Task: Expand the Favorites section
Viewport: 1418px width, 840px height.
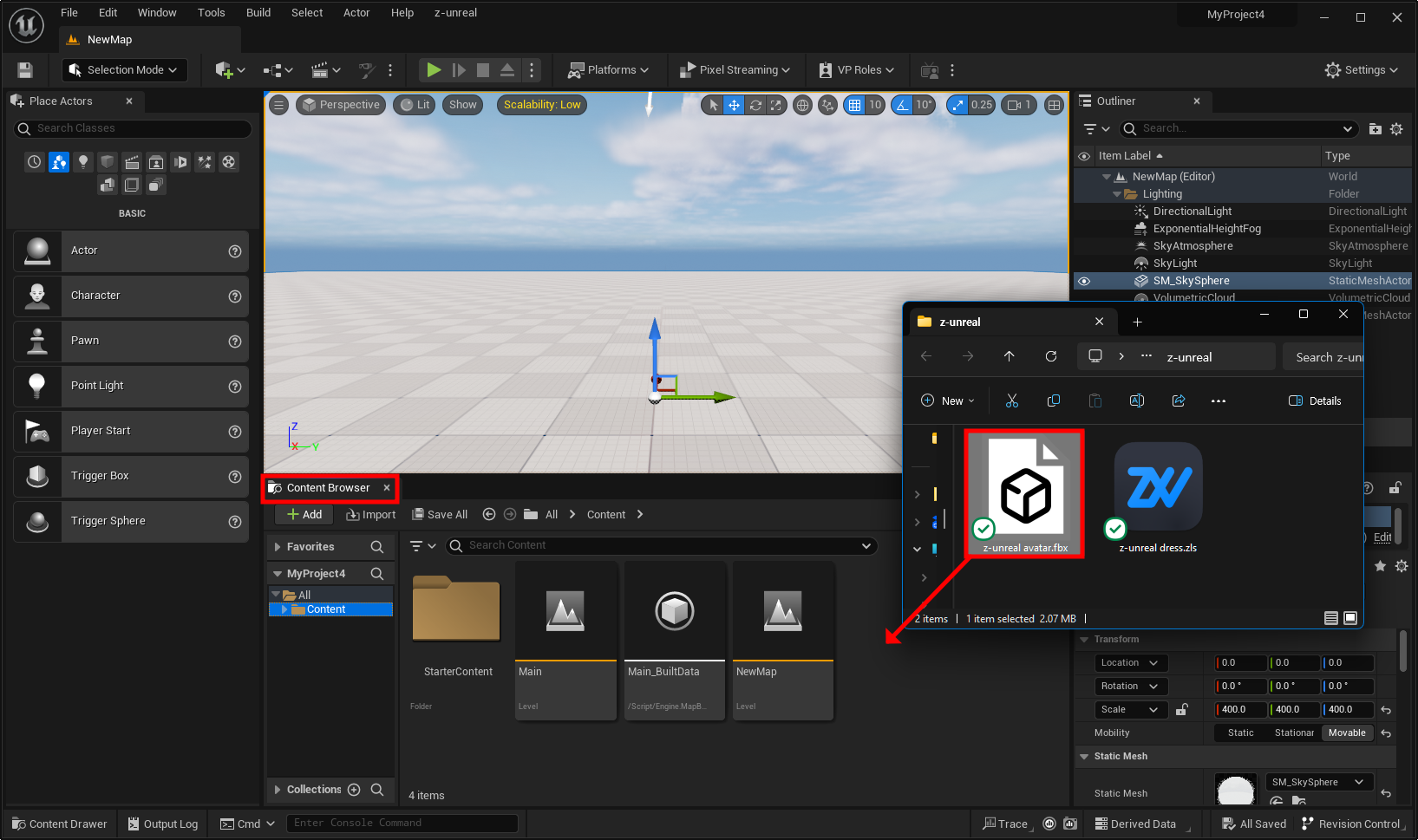Action: coord(278,547)
